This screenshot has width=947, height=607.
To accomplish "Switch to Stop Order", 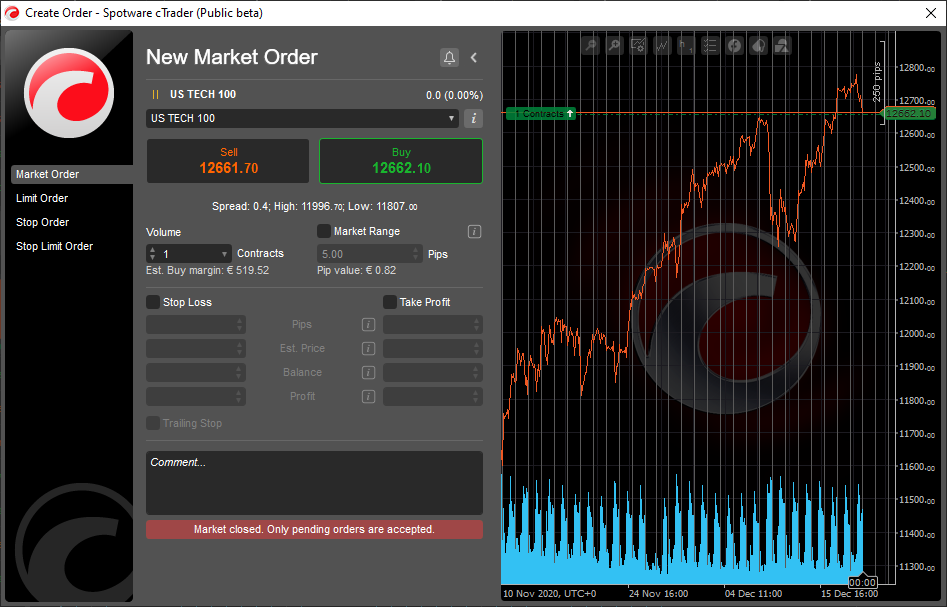I will [x=42, y=222].
